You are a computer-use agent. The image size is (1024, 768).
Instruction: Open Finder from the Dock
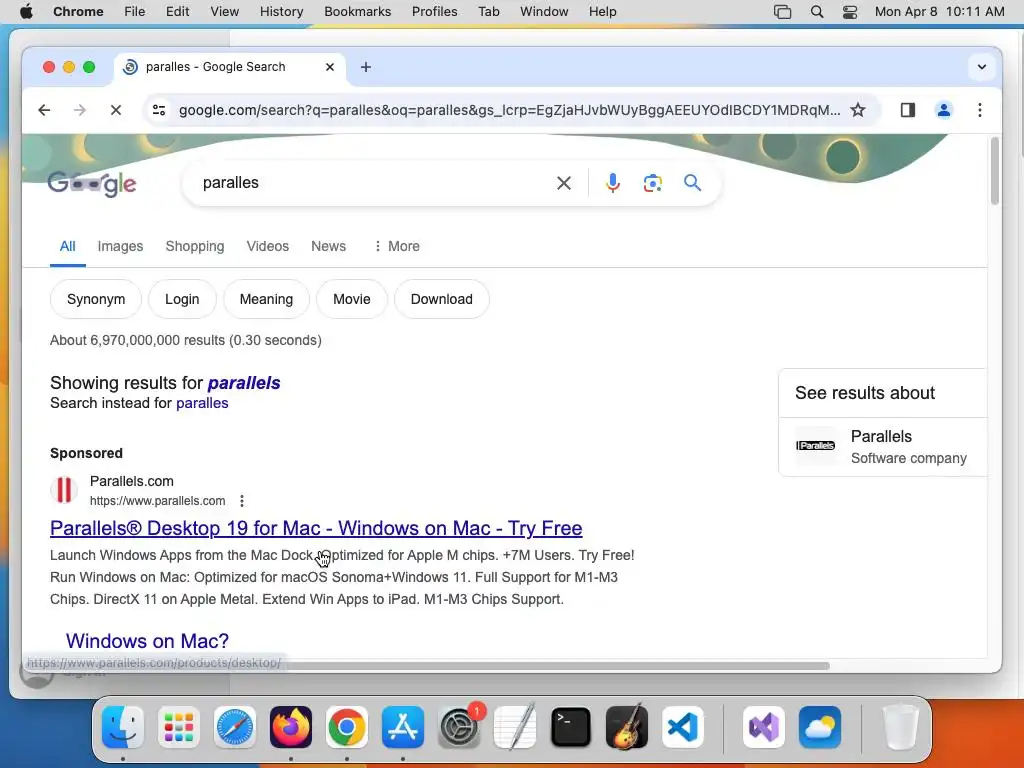123,727
